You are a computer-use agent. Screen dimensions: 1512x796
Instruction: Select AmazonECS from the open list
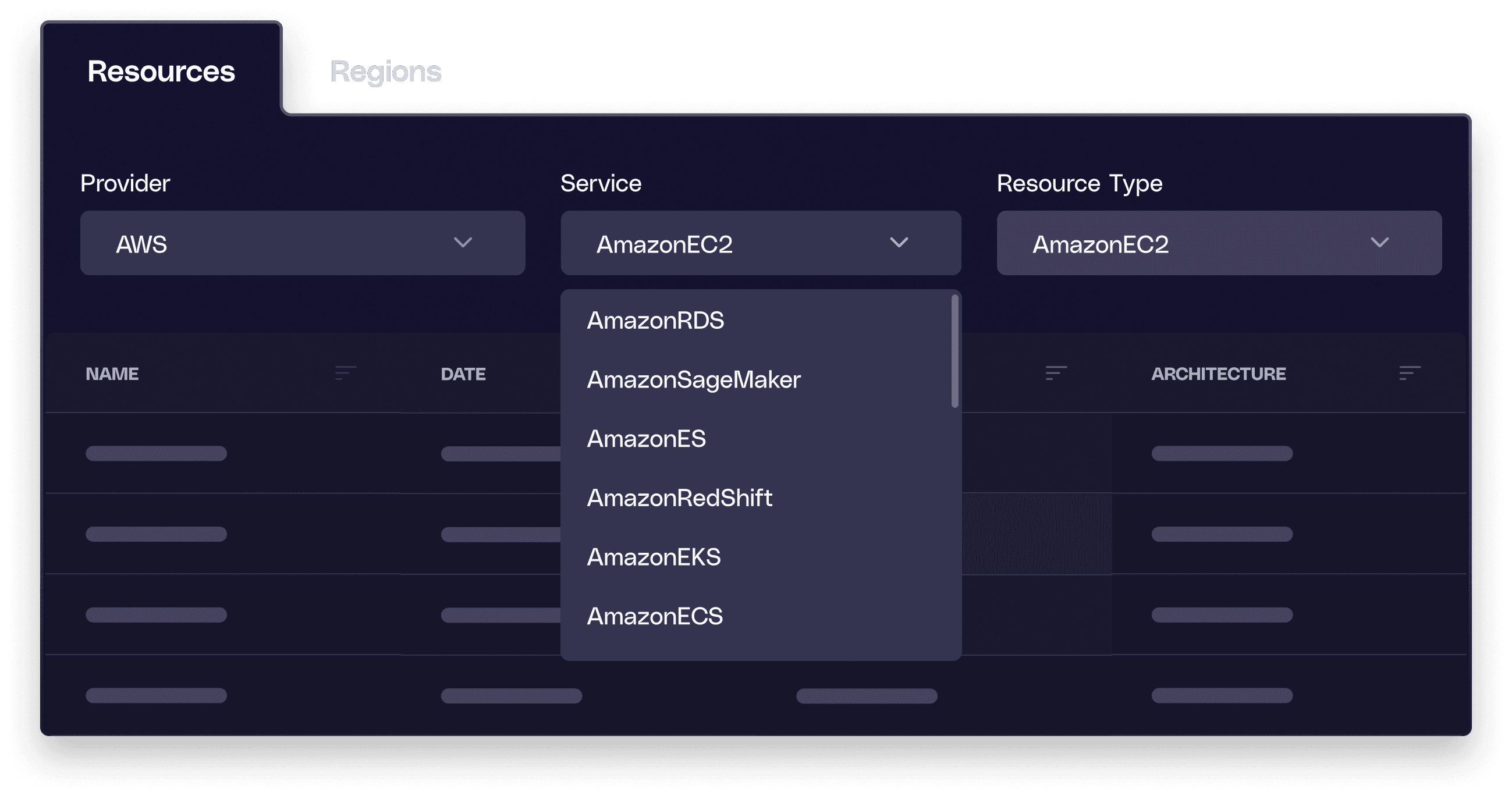click(655, 616)
